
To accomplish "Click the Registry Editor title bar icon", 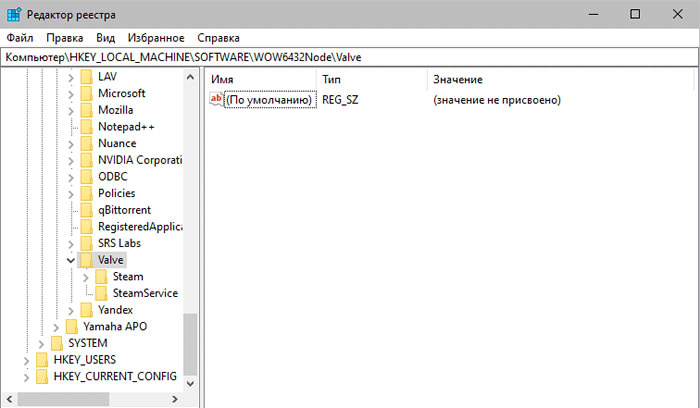I will (14, 14).
